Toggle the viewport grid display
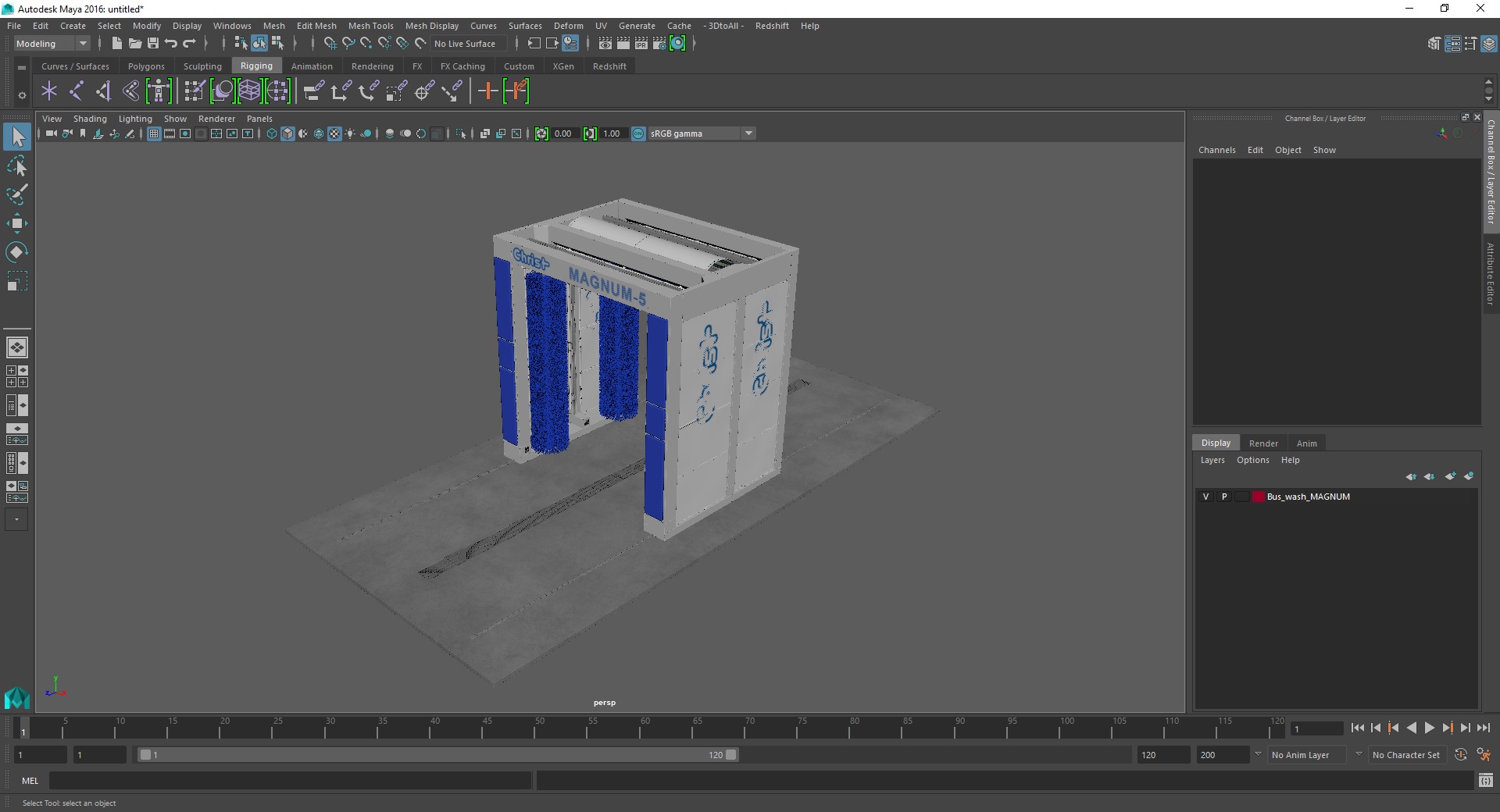 pyautogui.click(x=154, y=134)
